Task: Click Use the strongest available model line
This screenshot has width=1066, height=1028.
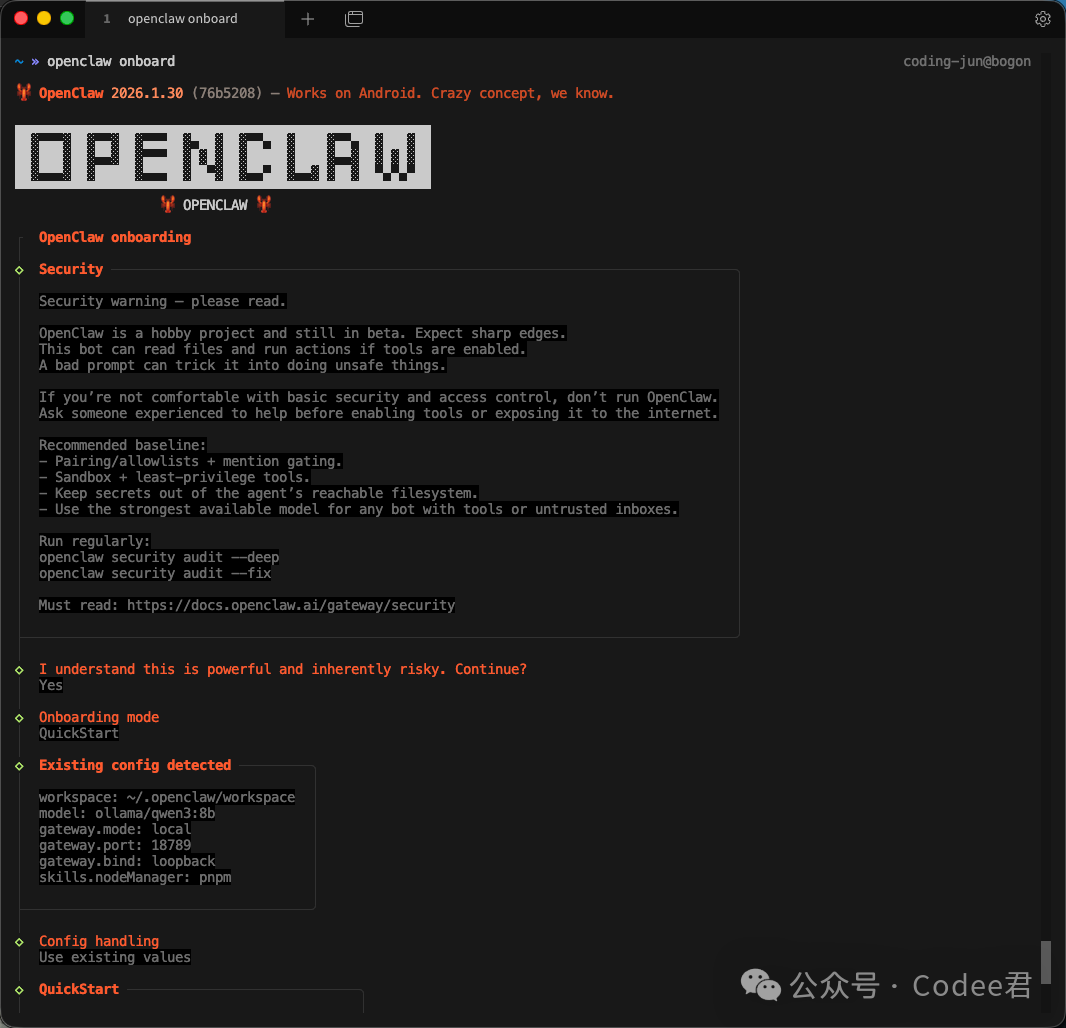Action: coord(358,509)
